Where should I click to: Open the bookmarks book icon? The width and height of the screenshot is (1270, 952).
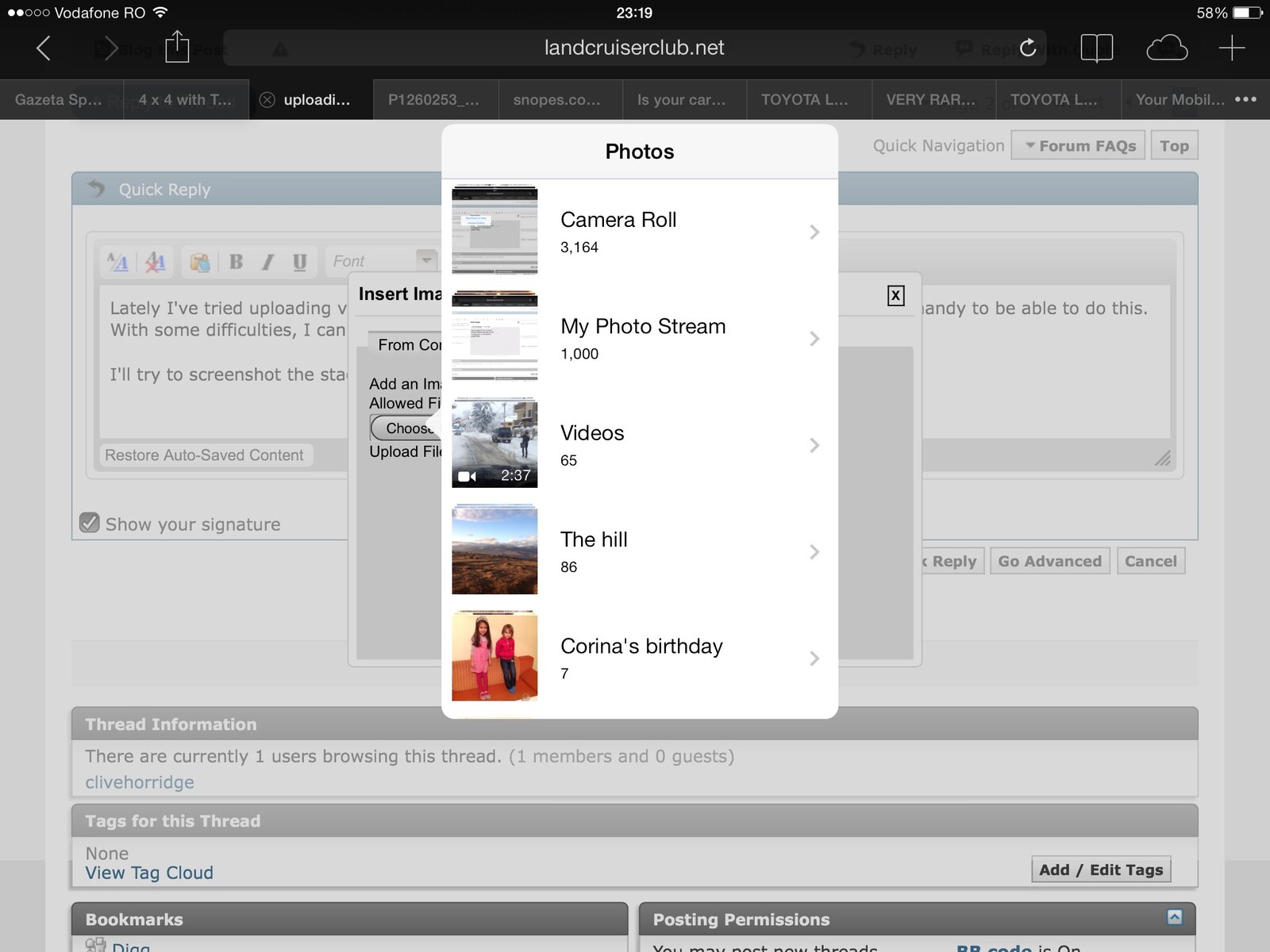(x=1097, y=48)
